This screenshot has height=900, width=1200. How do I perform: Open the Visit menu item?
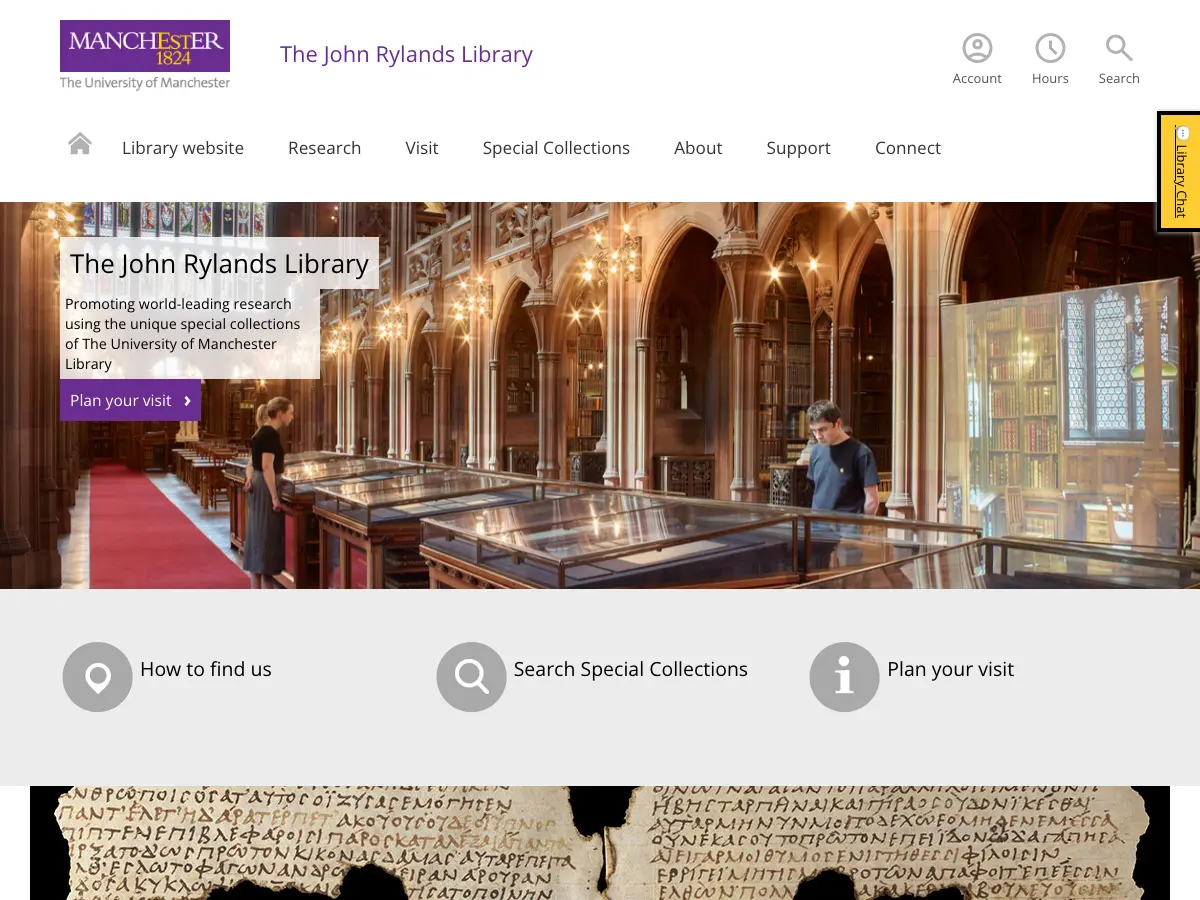[x=422, y=148]
